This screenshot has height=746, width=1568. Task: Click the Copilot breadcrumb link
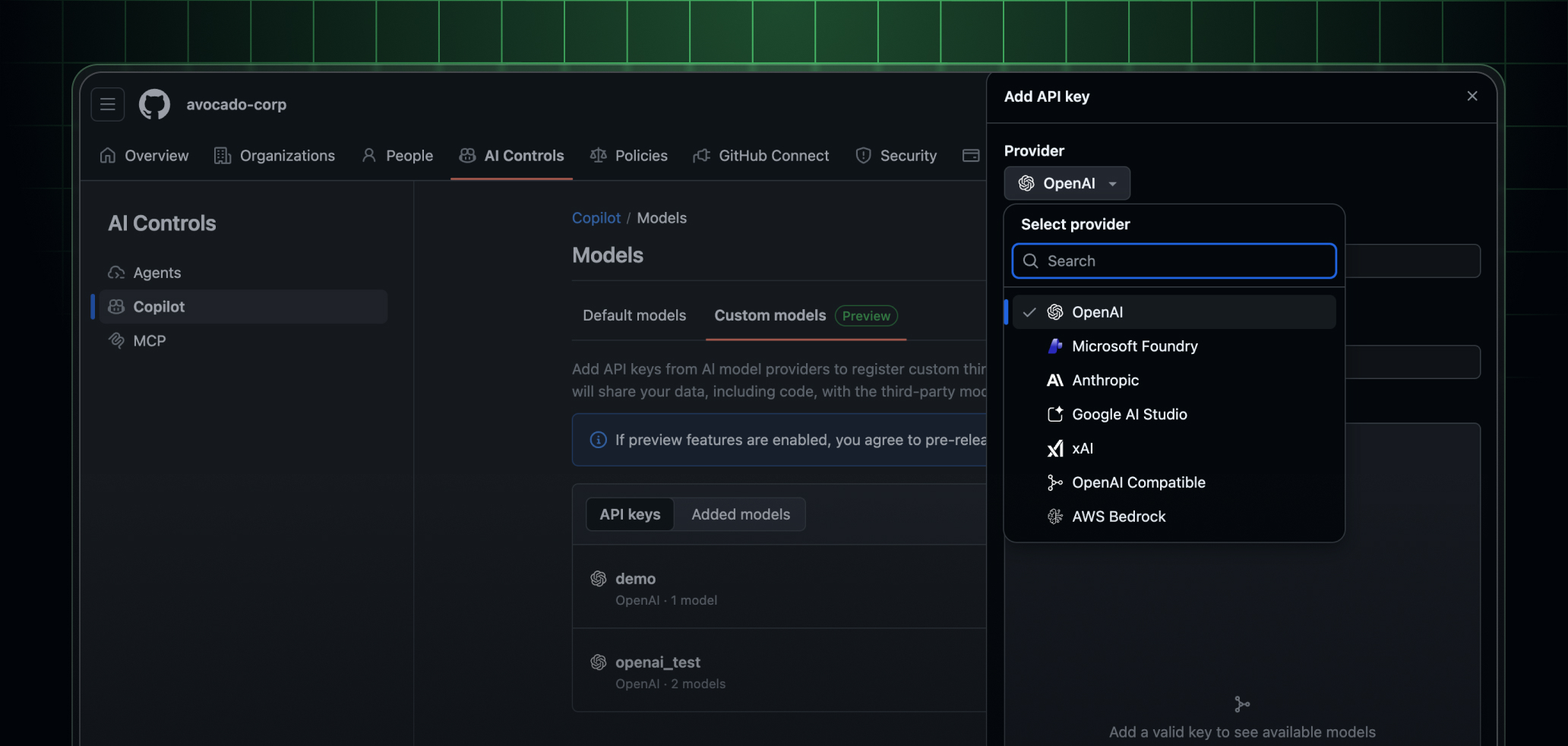click(x=596, y=218)
